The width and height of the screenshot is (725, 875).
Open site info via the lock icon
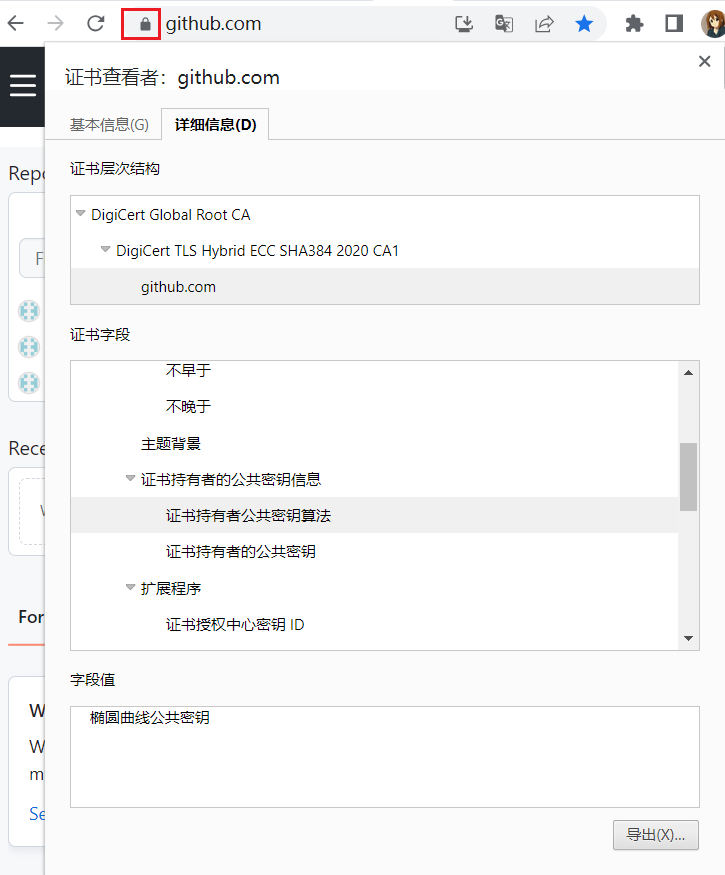point(145,24)
